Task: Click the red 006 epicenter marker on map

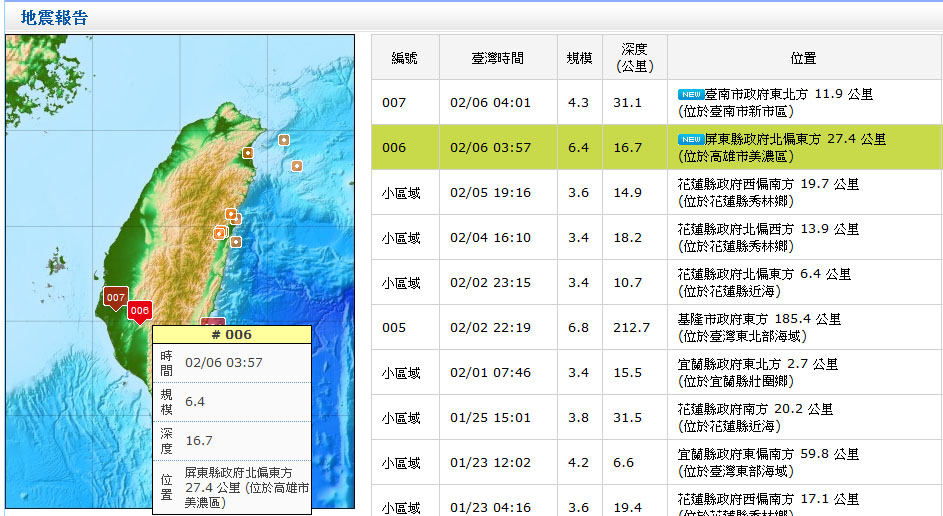Action: (x=139, y=311)
